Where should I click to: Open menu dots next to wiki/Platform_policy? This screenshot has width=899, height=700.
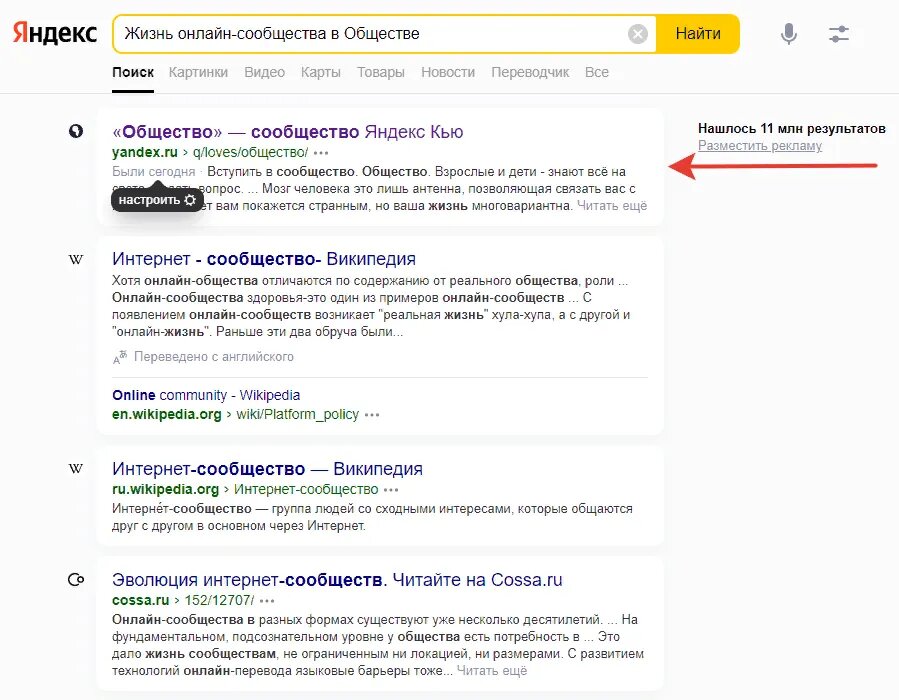372,415
